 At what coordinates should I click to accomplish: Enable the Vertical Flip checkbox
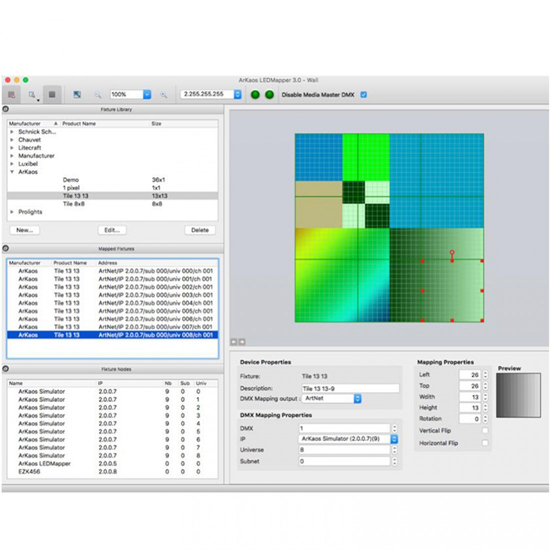[x=485, y=430]
